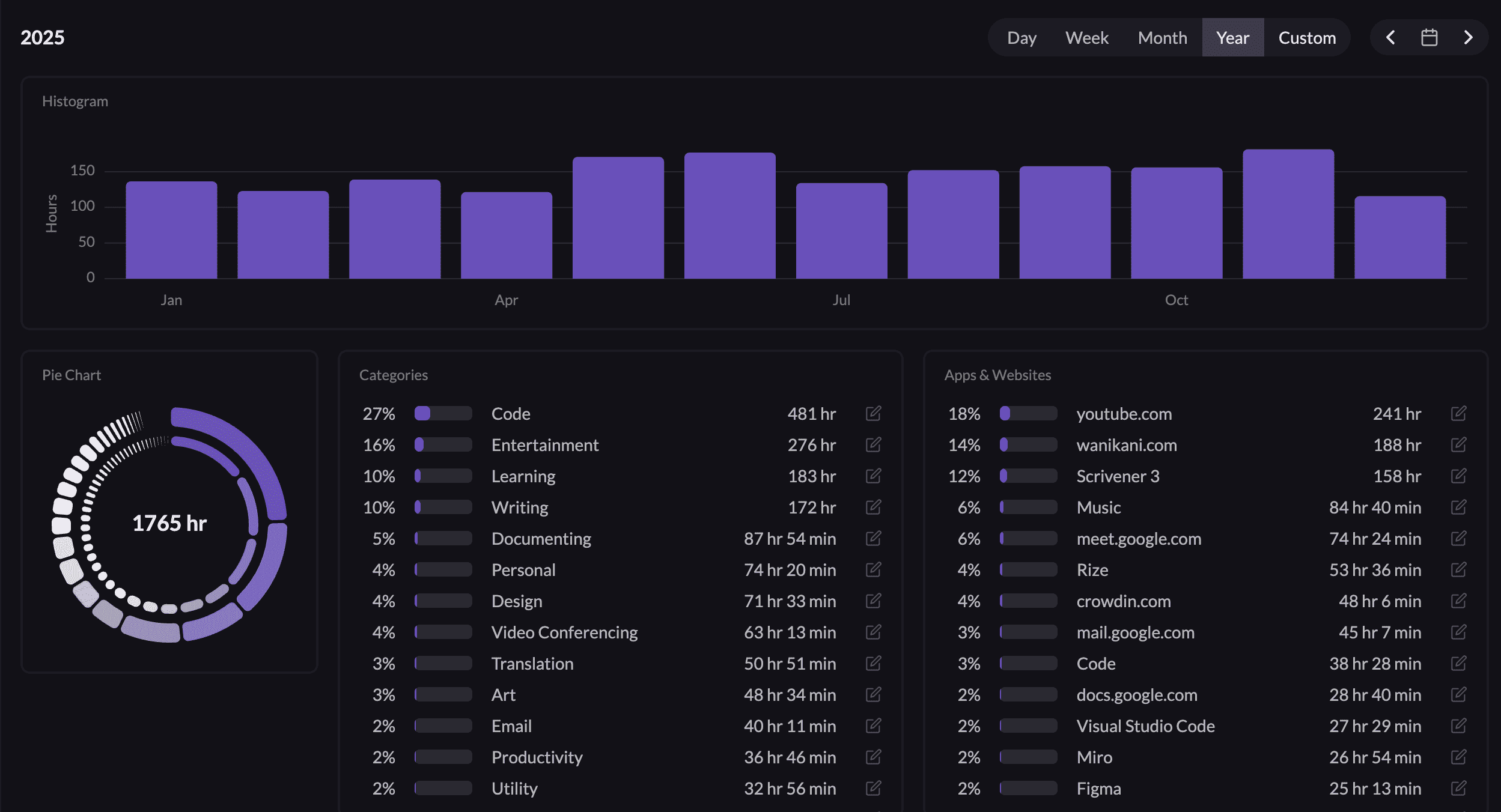Click the Music app label
This screenshot has width=1501, height=812.
1098,507
